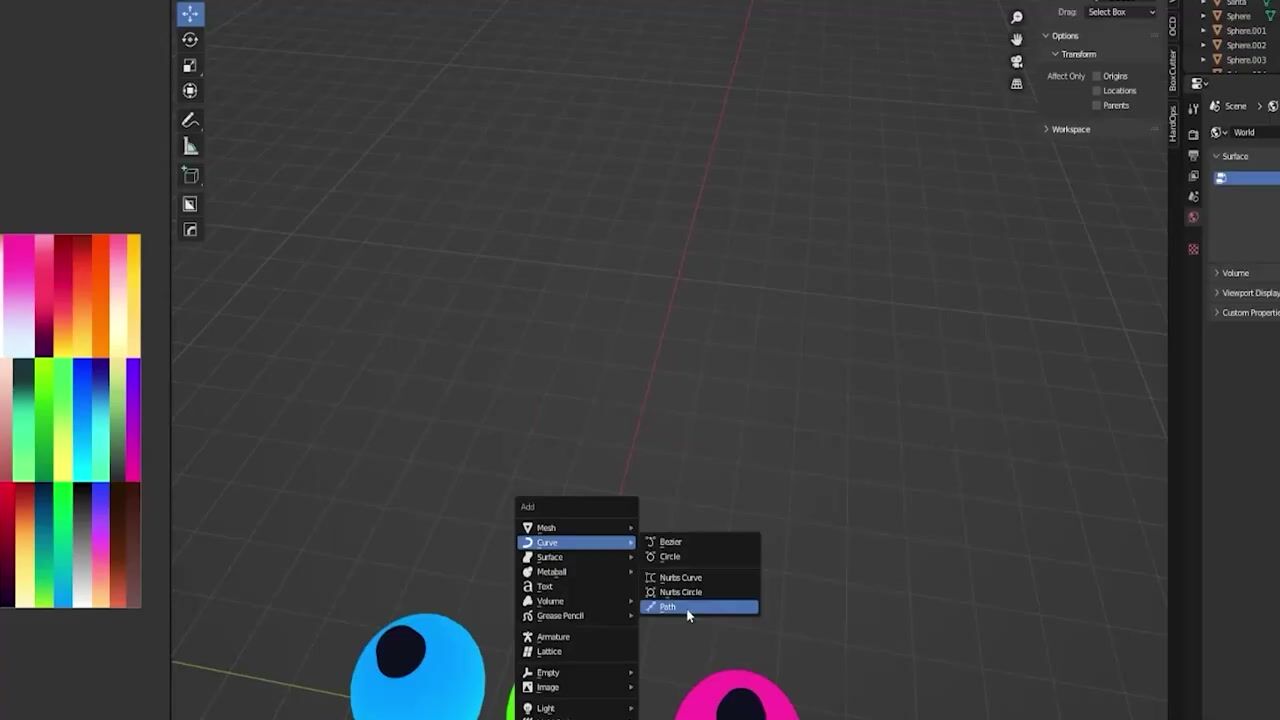
Task: Add an Armature from Add menu
Action: pyautogui.click(x=577, y=637)
